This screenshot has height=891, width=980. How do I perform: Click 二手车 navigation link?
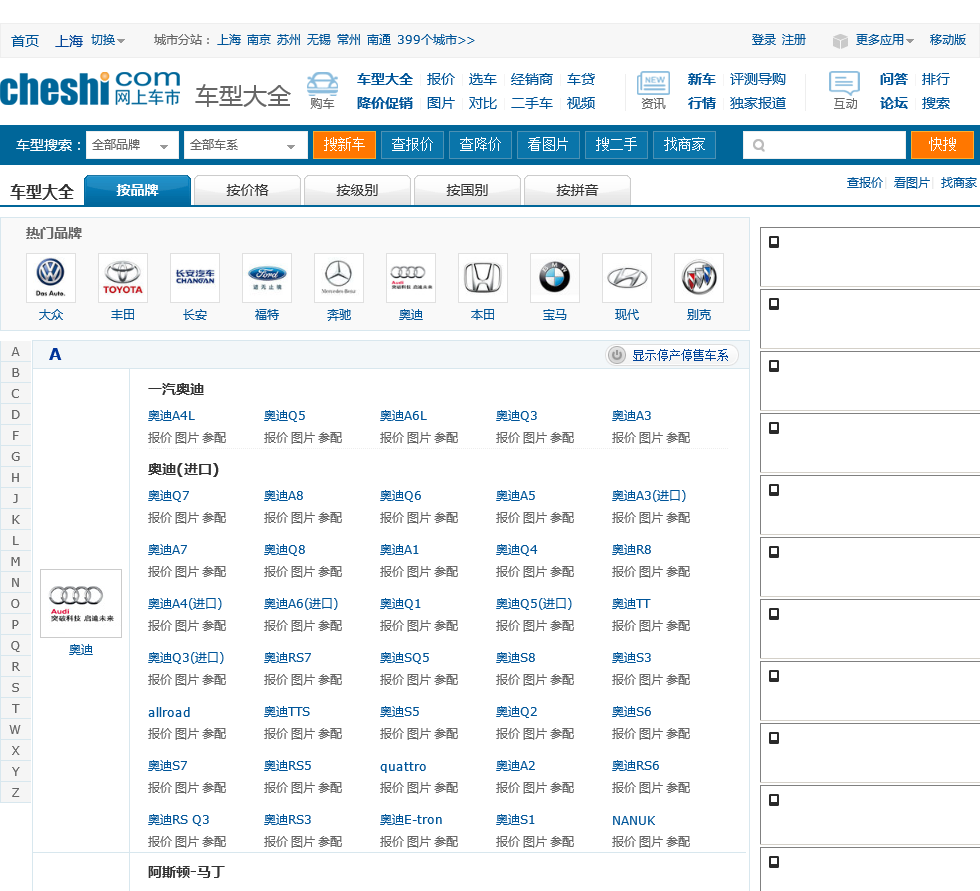(532, 103)
